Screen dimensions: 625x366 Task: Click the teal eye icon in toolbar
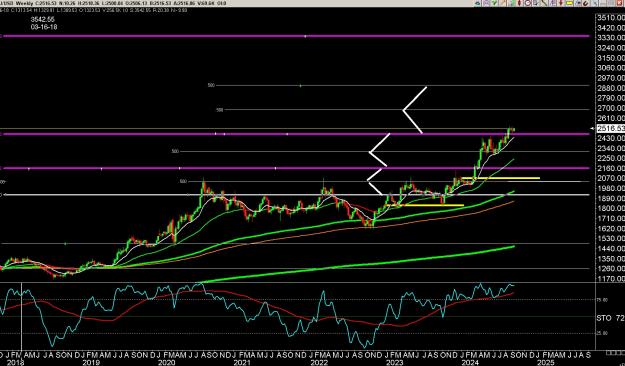(x=478, y=3)
